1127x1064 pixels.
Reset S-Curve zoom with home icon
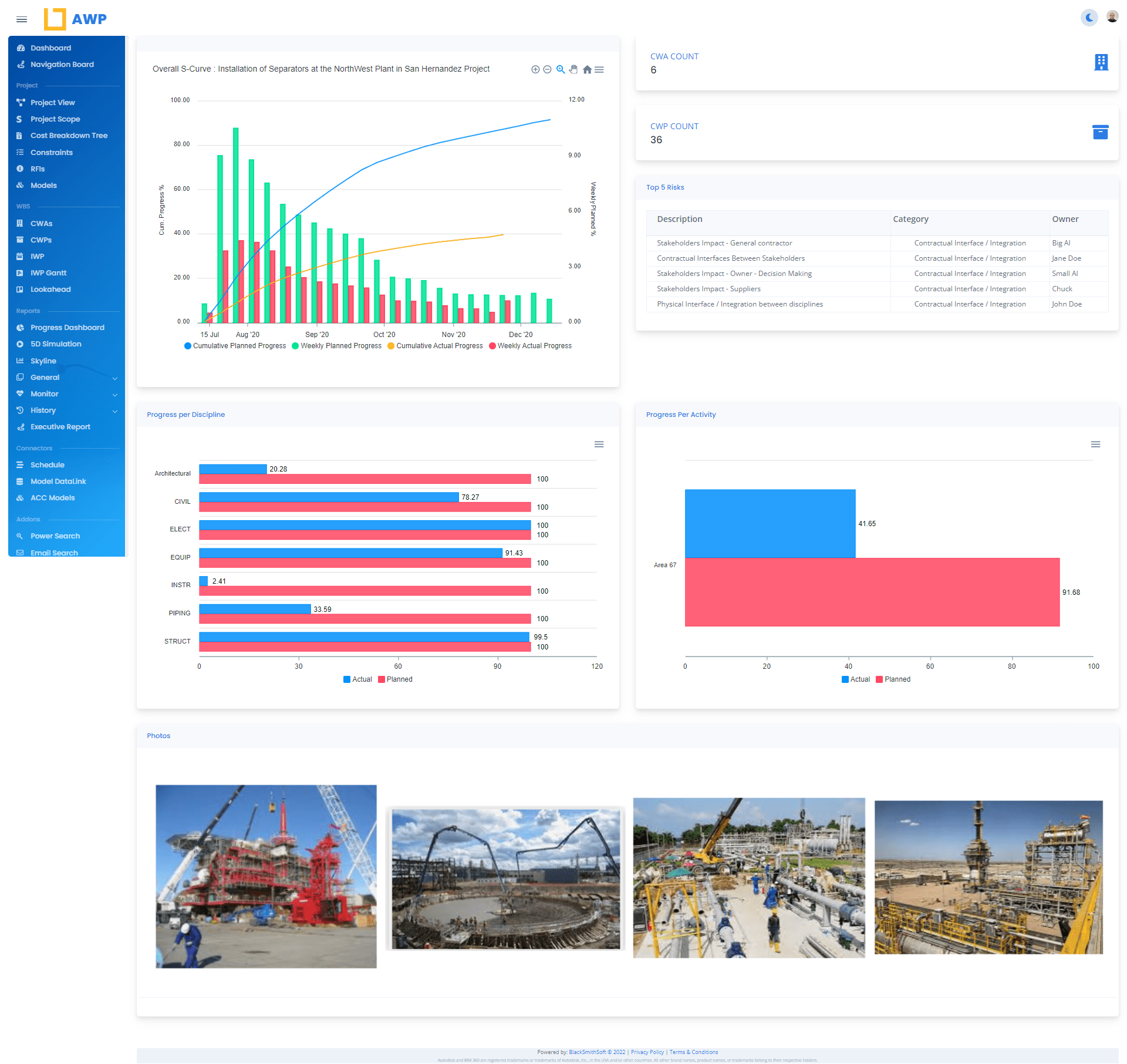click(x=587, y=69)
